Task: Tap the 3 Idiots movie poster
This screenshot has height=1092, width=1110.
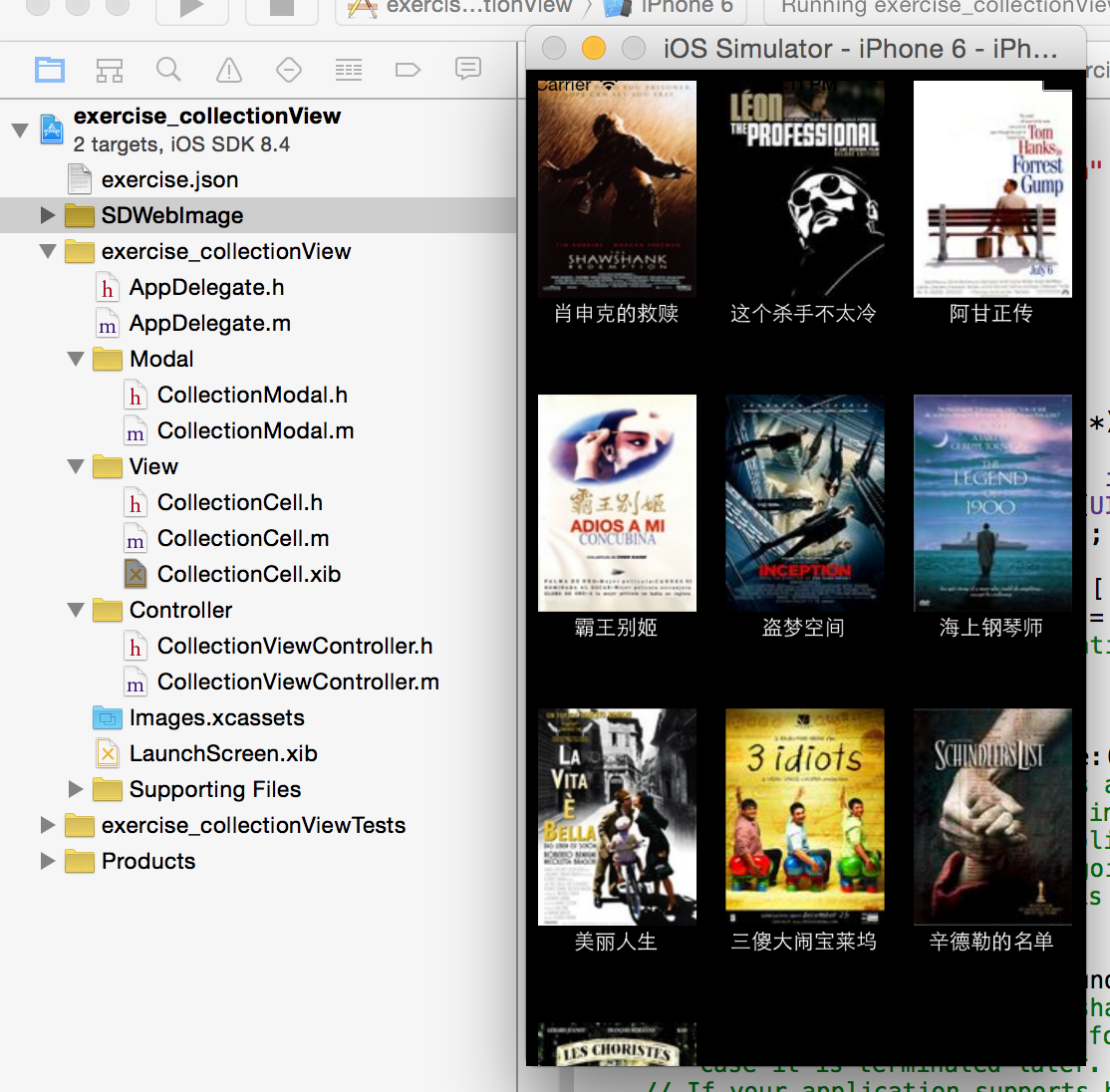Action: pos(804,809)
